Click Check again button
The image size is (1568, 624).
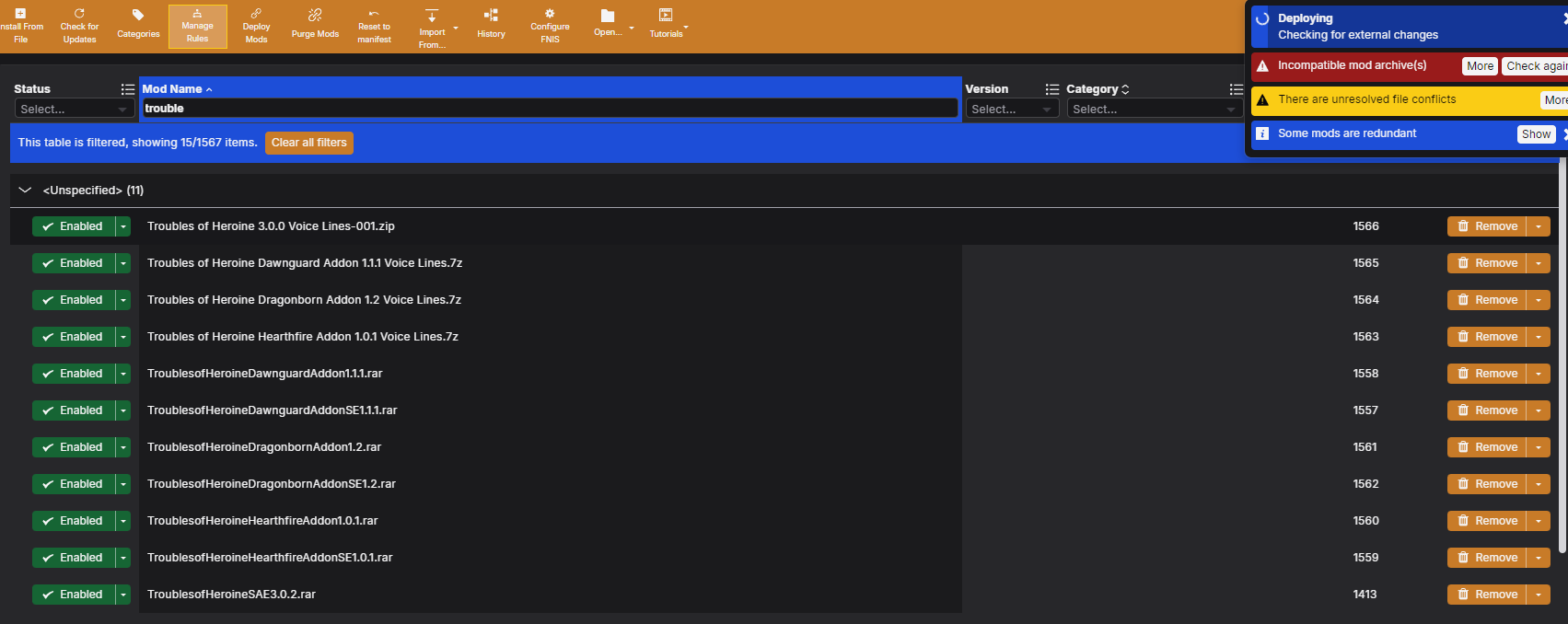pyautogui.click(x=1536, y=65)
